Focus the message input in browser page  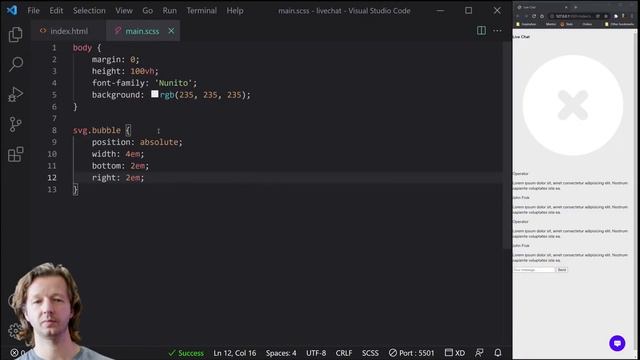[534, 270]
